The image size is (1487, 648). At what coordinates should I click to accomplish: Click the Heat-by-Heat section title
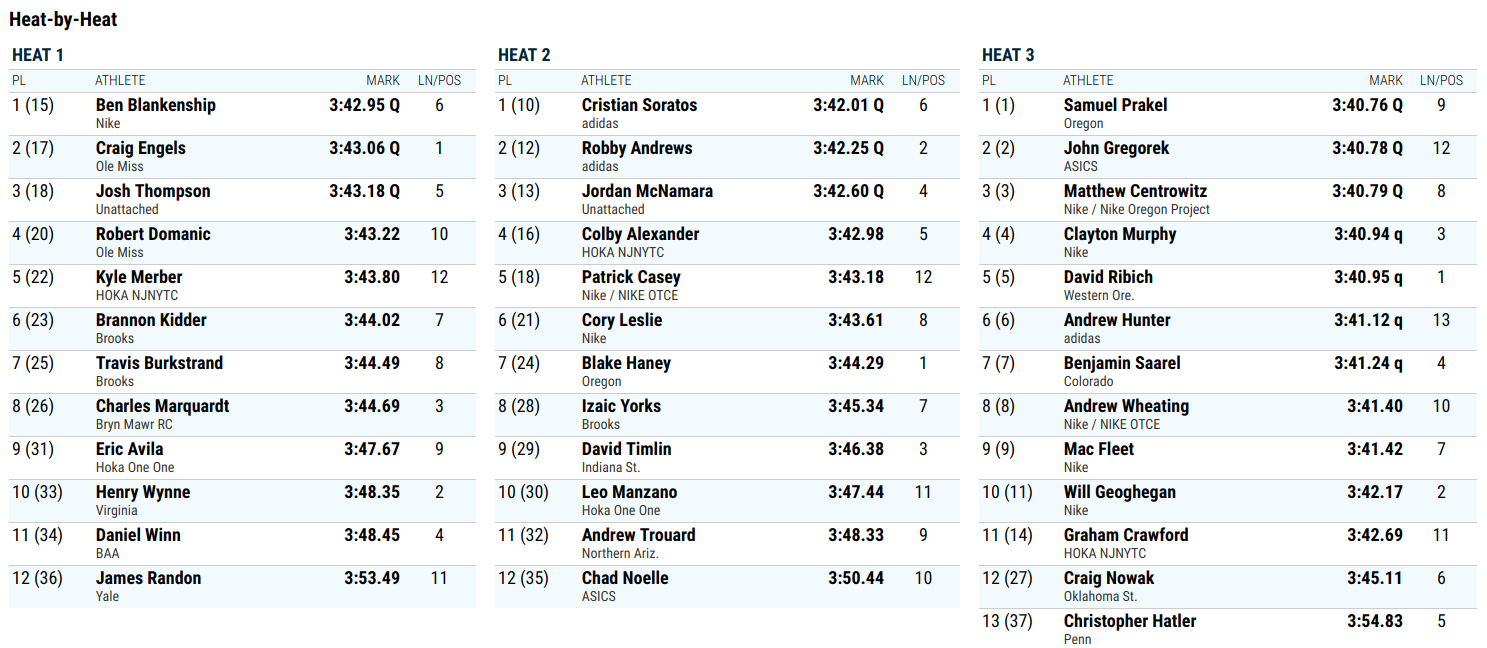tap(64, 19)
